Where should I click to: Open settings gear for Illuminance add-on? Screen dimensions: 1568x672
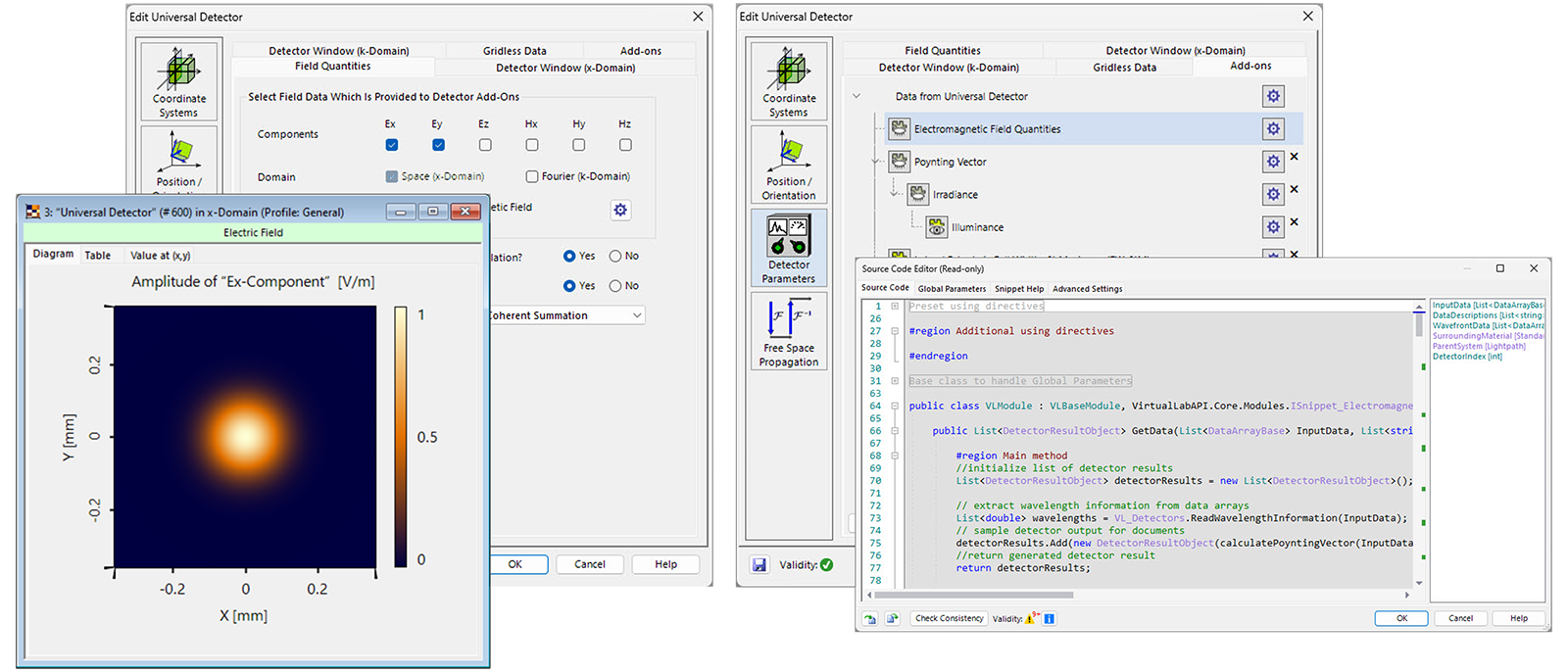click(1272, 227)
